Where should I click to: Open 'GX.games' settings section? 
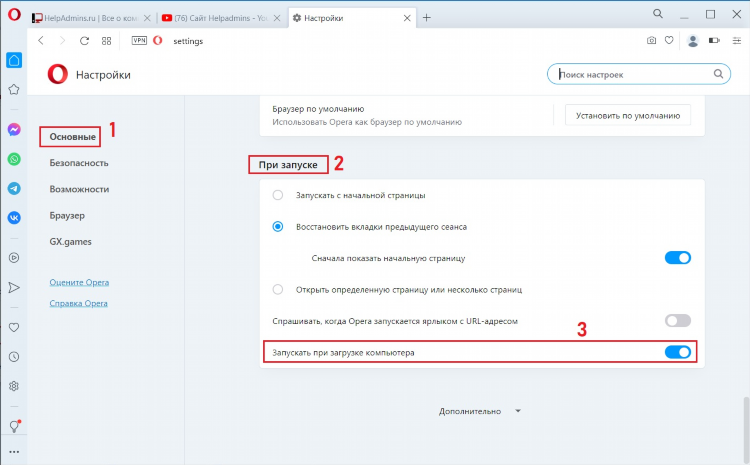[70, 242]
